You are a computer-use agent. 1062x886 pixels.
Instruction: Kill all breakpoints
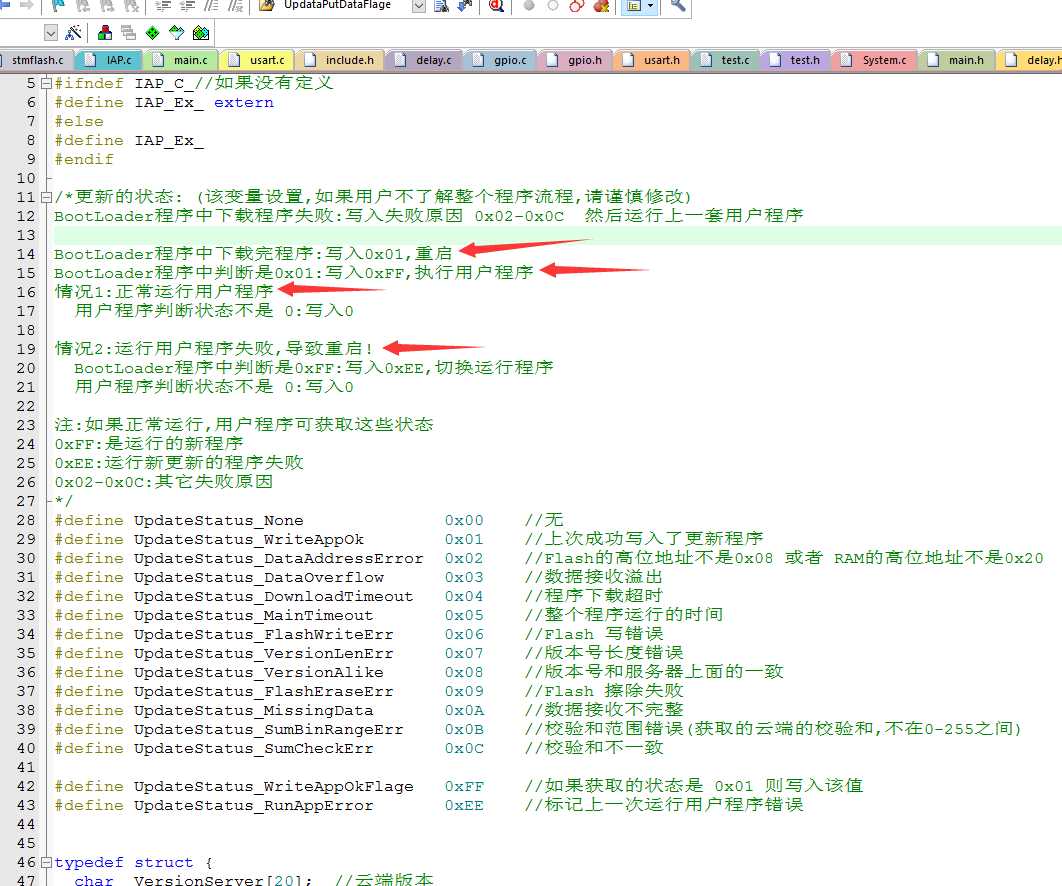click(601, 6)
